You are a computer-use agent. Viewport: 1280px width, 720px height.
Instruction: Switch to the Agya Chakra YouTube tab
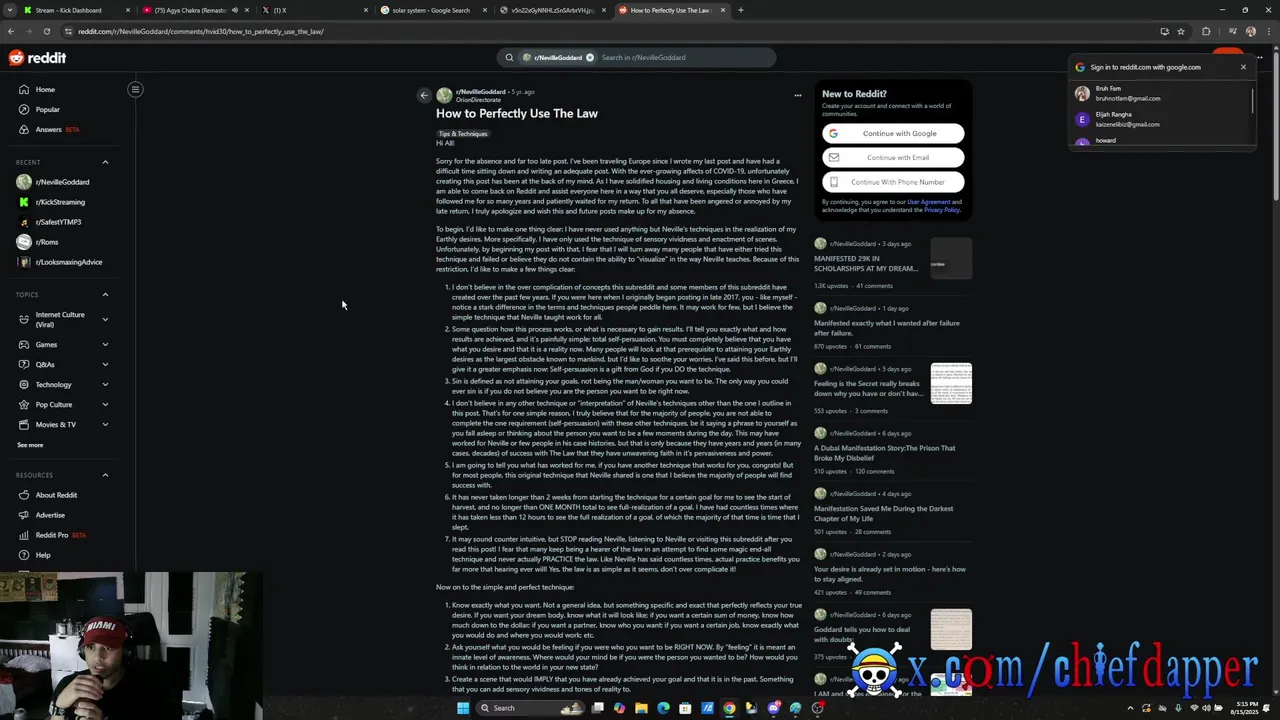pyautogui.click(x=194, y=10)
